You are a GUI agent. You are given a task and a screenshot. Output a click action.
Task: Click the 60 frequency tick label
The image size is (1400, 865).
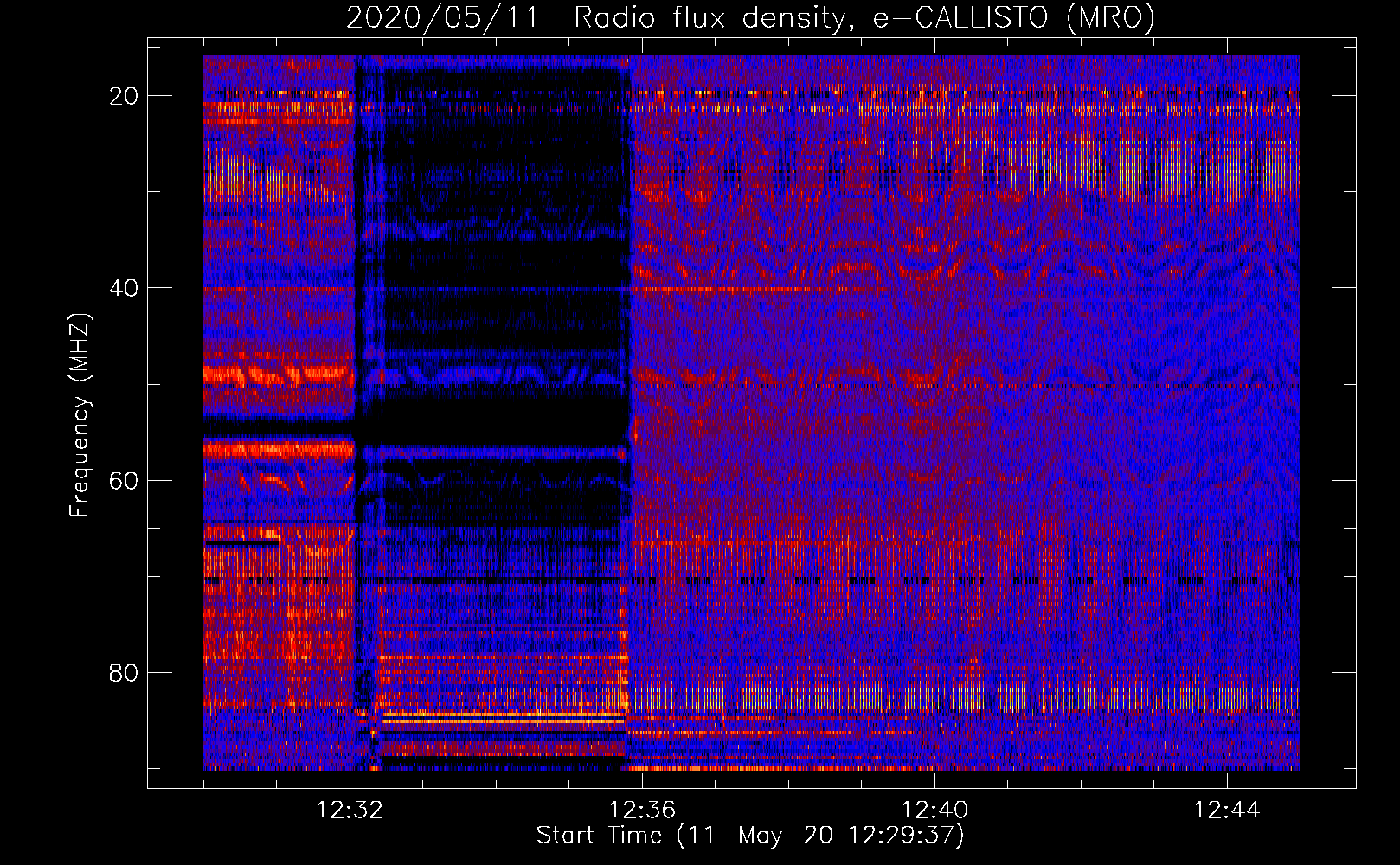tap(125, 480)
